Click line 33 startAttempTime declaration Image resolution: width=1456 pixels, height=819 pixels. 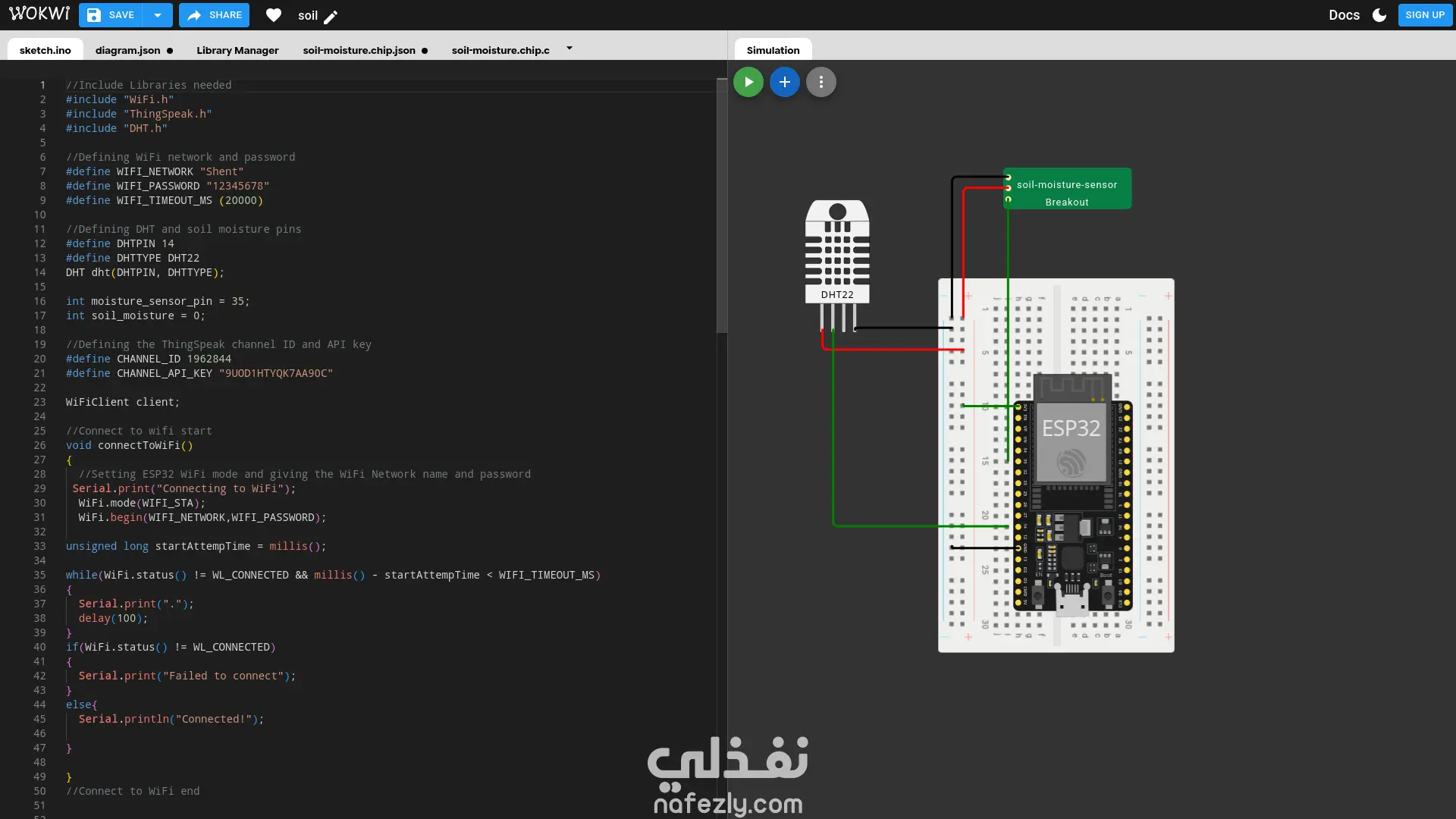point(196,546)
